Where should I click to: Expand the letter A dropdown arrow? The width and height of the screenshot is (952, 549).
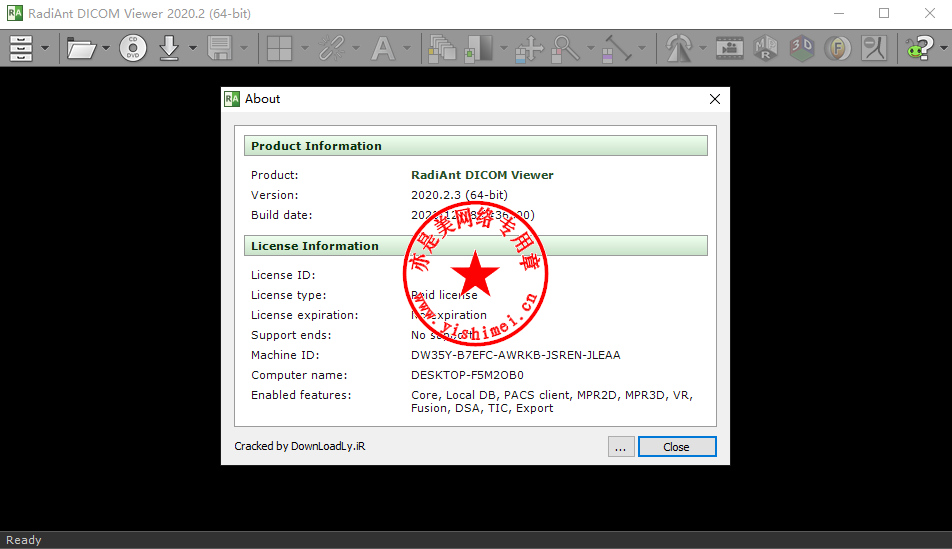(407, 48)
